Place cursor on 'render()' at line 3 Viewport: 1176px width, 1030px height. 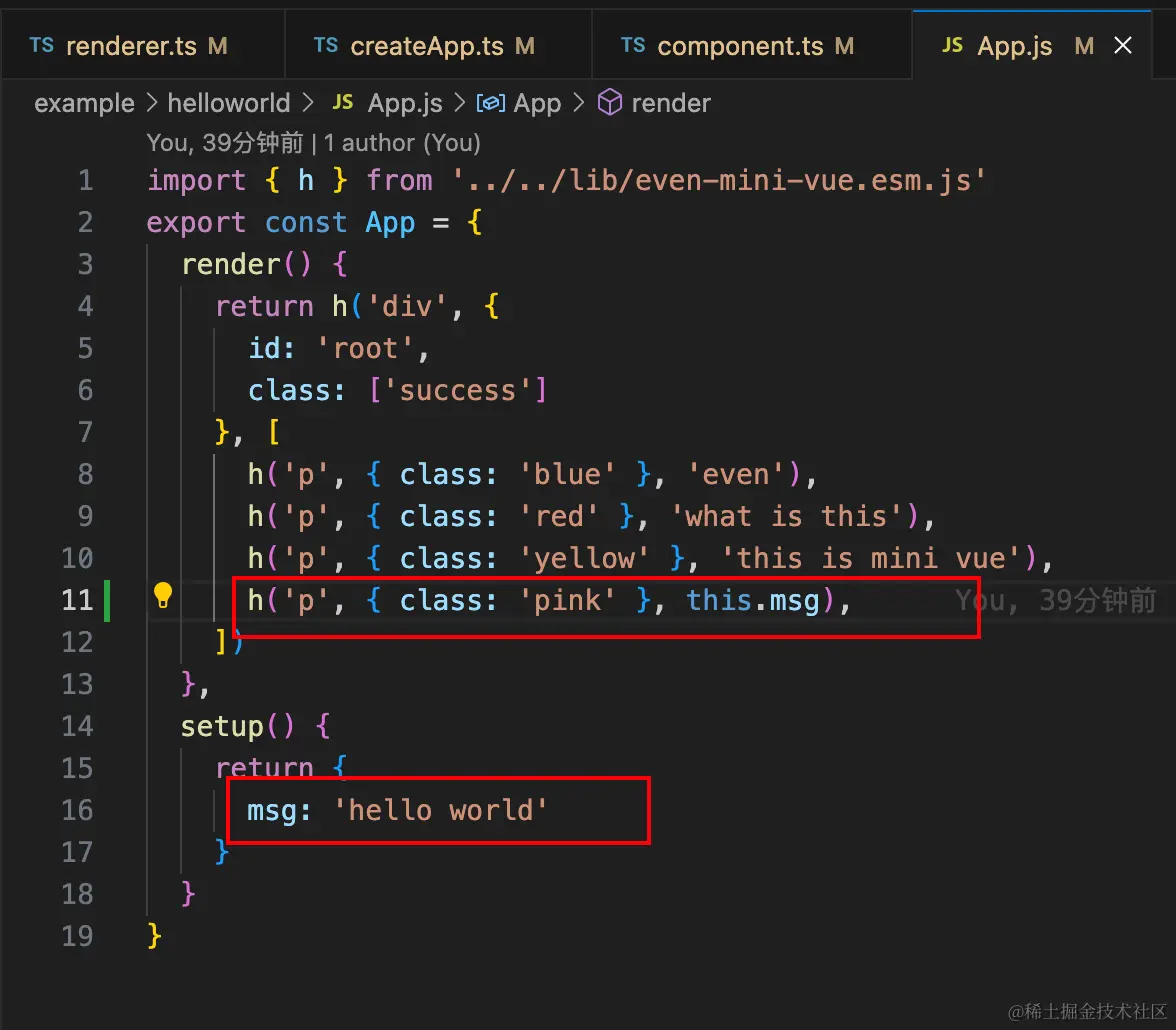pos(246,265)
